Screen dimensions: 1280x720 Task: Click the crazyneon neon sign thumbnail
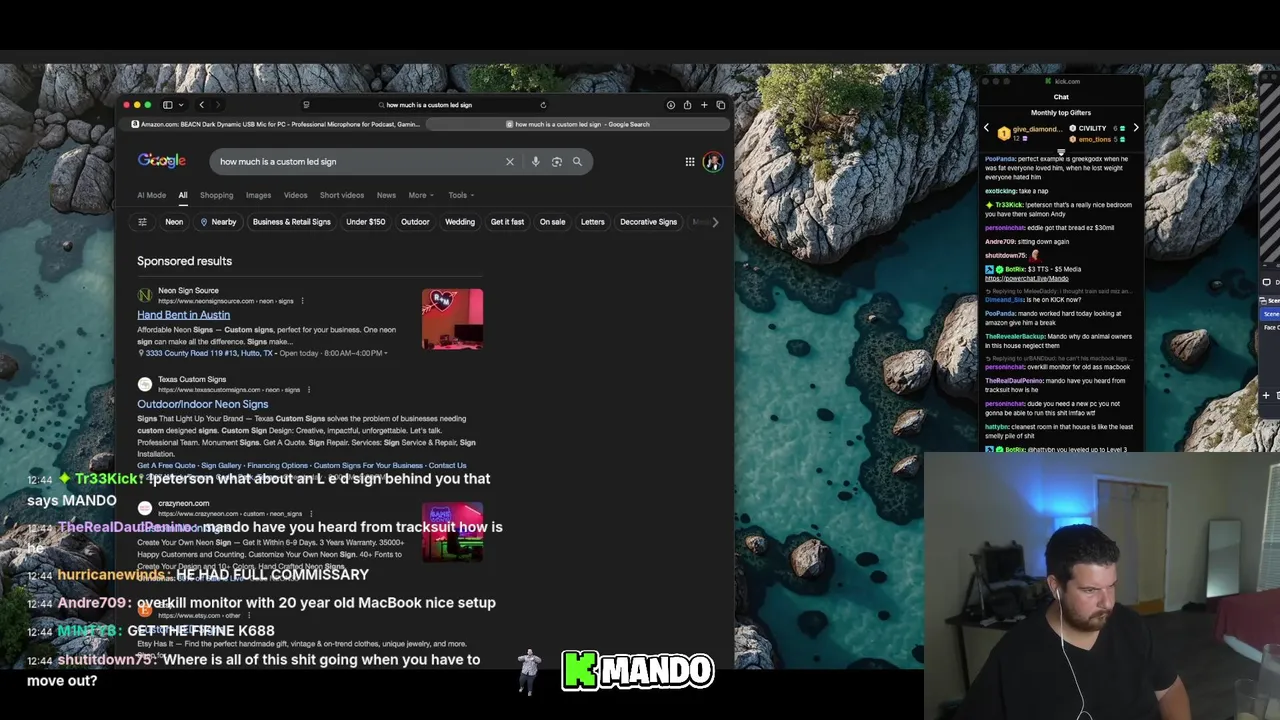tap(452, 533)
